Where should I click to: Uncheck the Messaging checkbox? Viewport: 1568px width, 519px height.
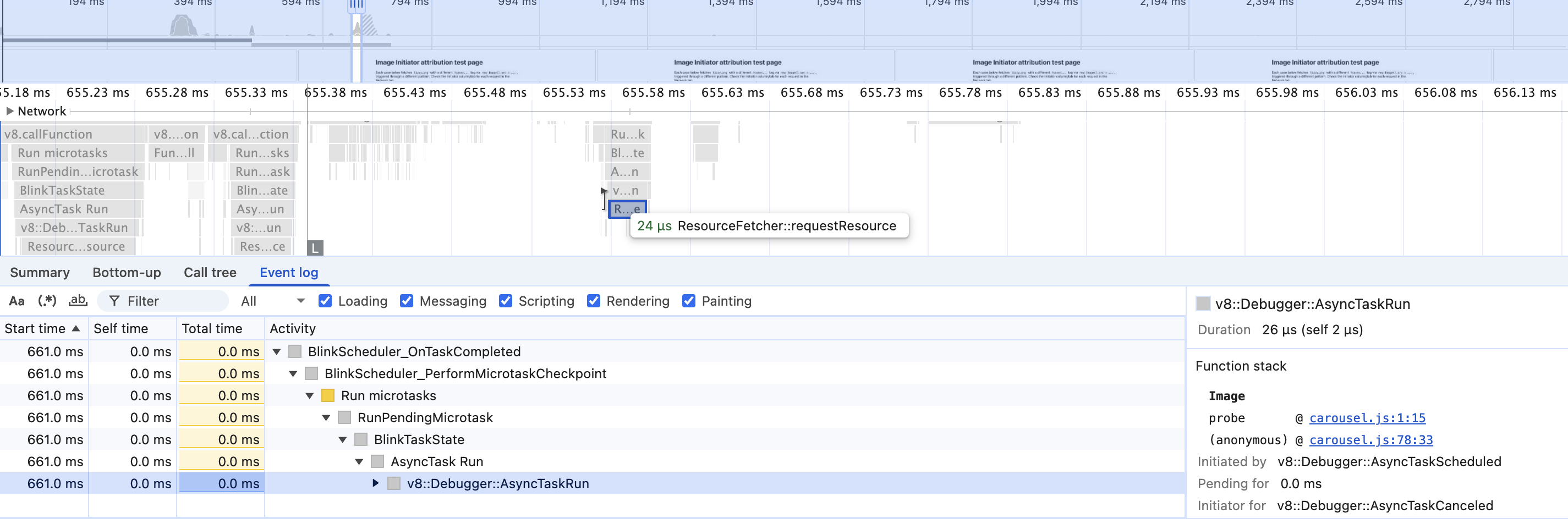pos(407,301)
